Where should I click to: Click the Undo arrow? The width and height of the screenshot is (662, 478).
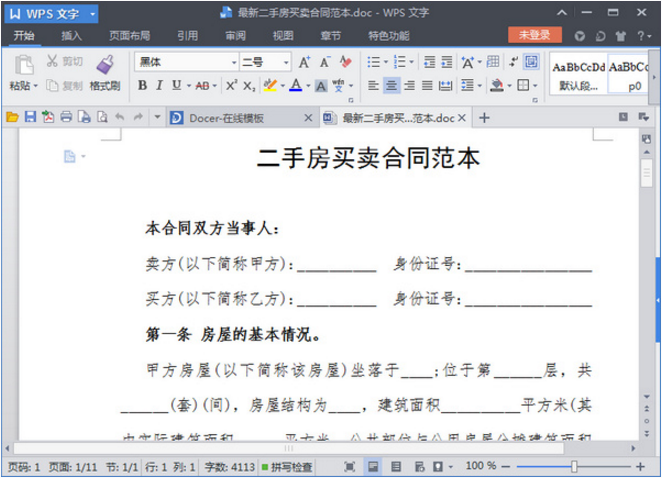(120, 117)
